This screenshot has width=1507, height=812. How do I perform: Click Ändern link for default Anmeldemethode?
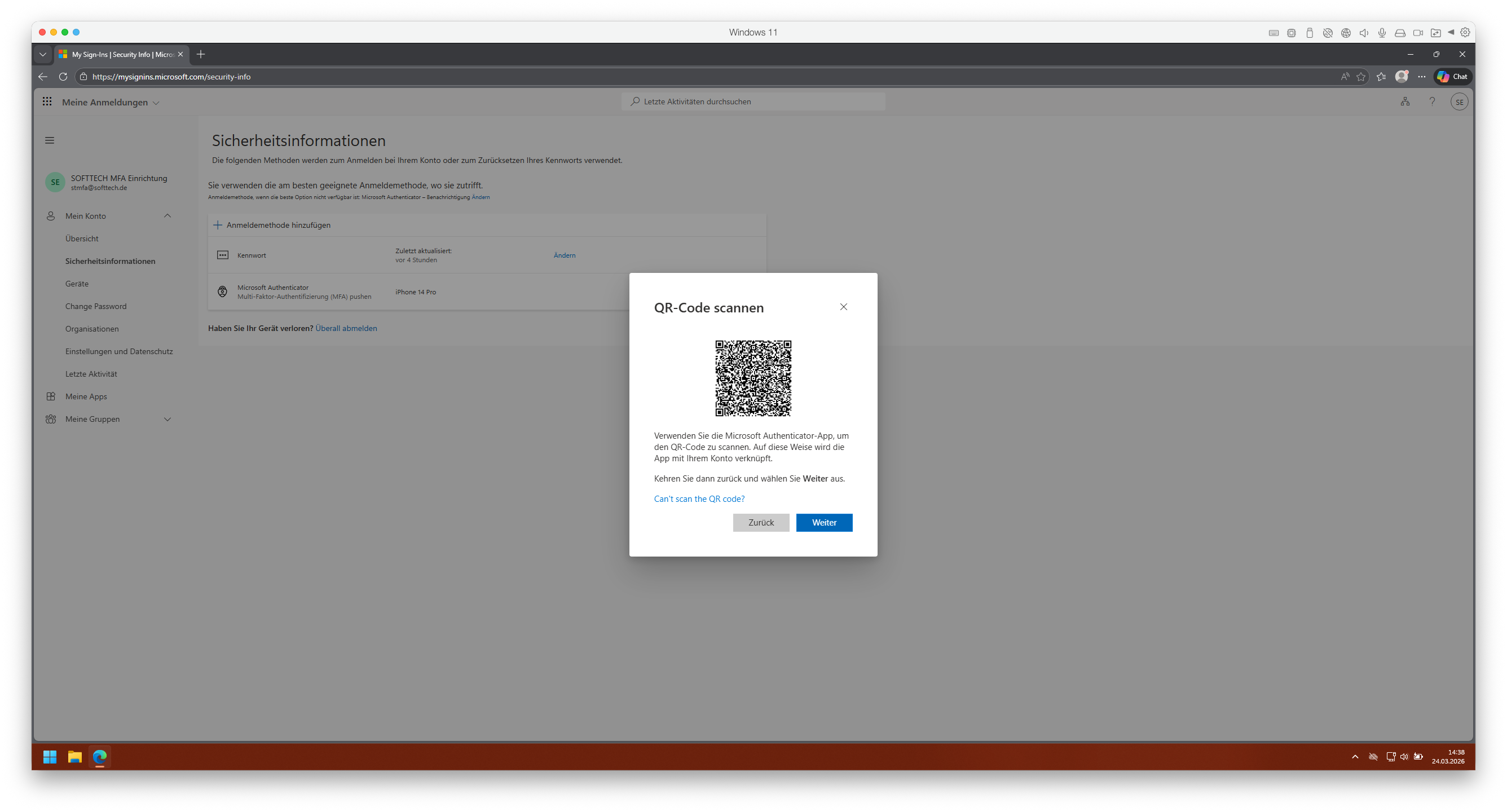[x=481, y=197]
